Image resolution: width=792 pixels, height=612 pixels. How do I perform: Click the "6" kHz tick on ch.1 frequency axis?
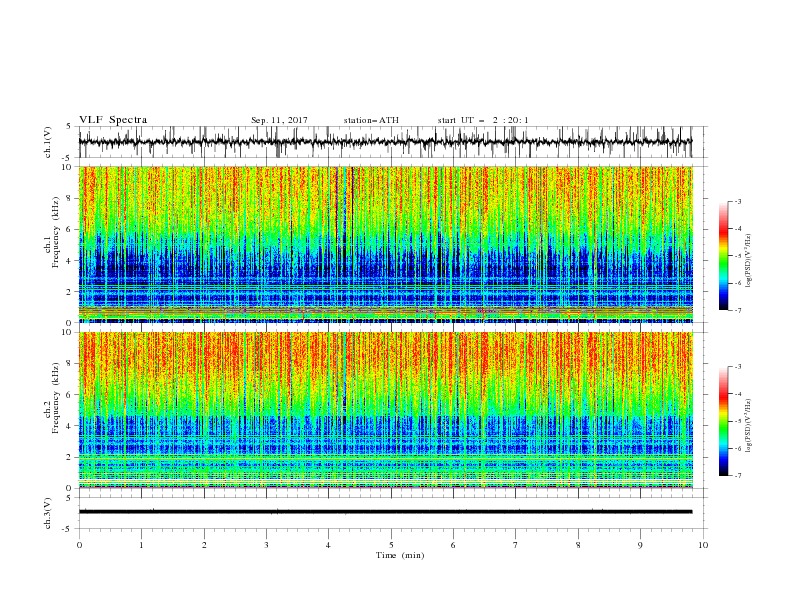point(70,230)
